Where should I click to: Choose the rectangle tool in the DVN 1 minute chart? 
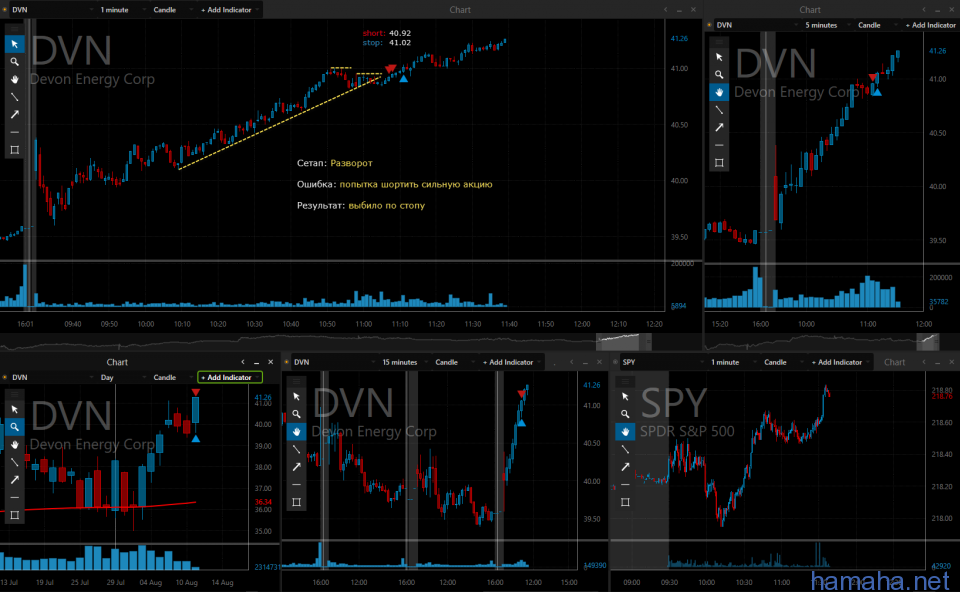click(x=15, y=150)
